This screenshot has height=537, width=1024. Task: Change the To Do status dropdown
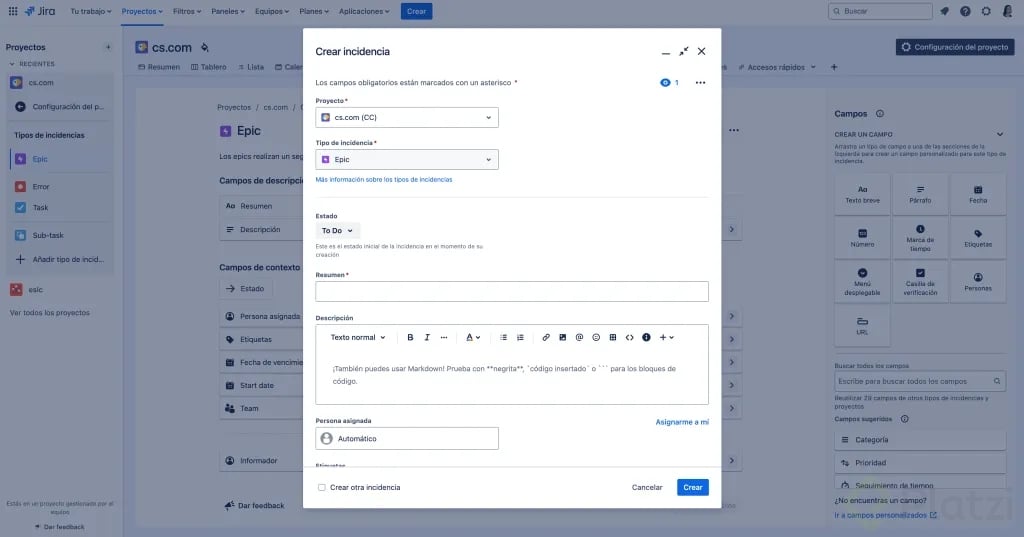click(x=337, y=231)
